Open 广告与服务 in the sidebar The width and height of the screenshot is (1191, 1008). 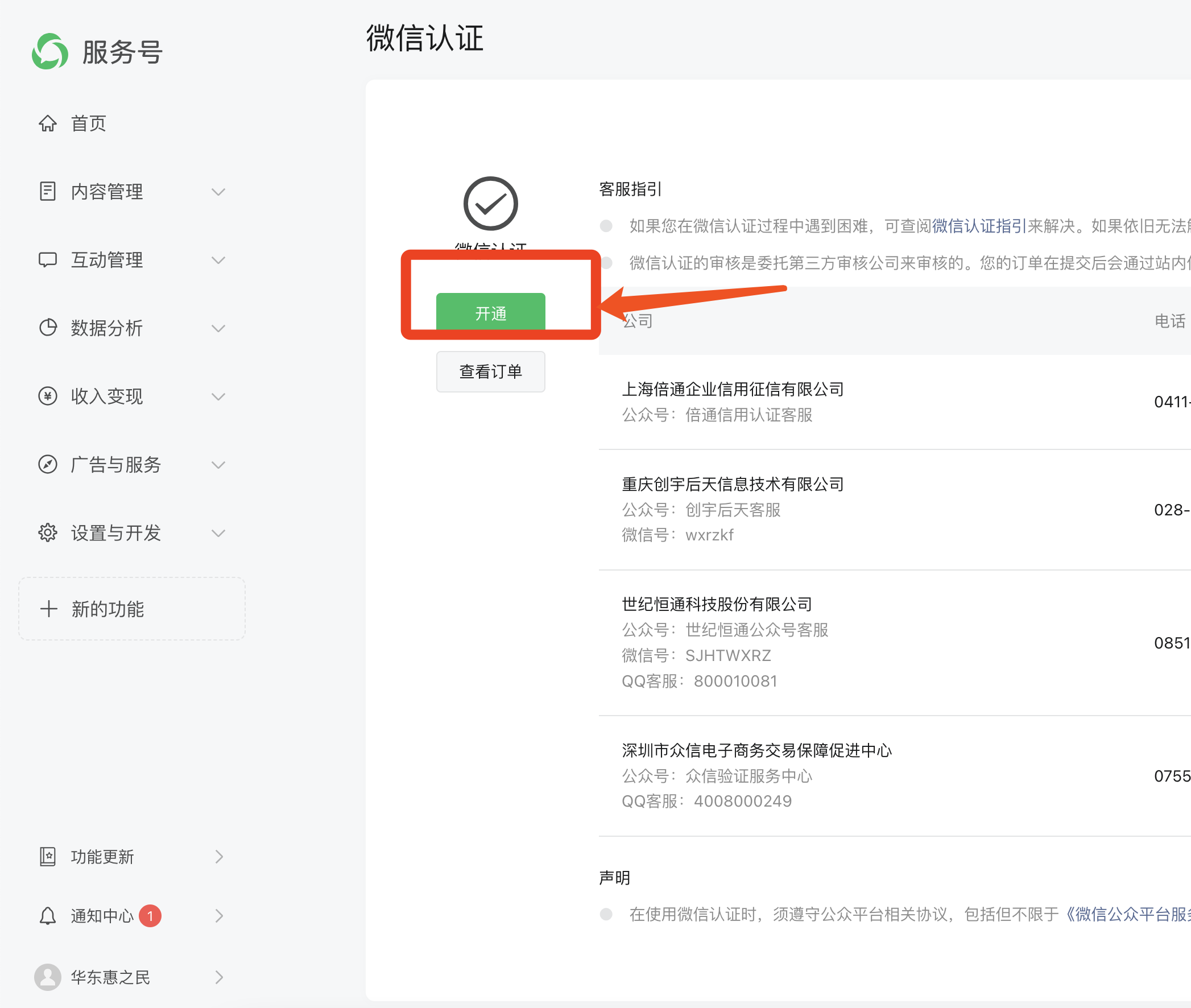click(116, 465)
